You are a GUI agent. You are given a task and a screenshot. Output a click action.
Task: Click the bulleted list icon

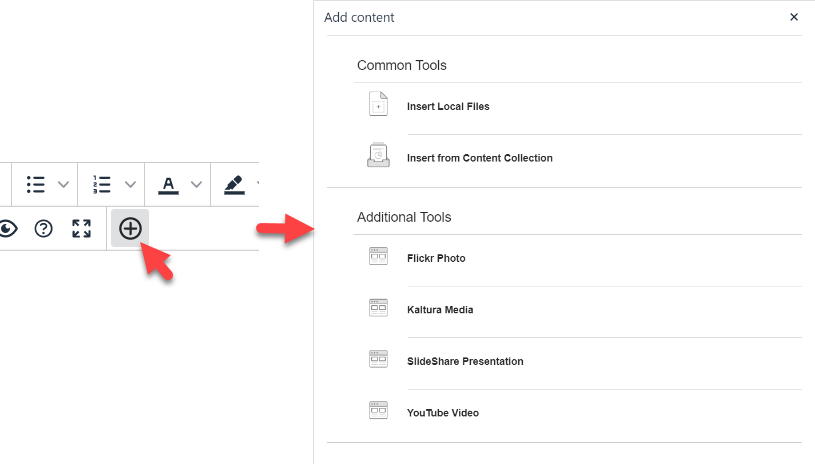click(x=36, y=185)
